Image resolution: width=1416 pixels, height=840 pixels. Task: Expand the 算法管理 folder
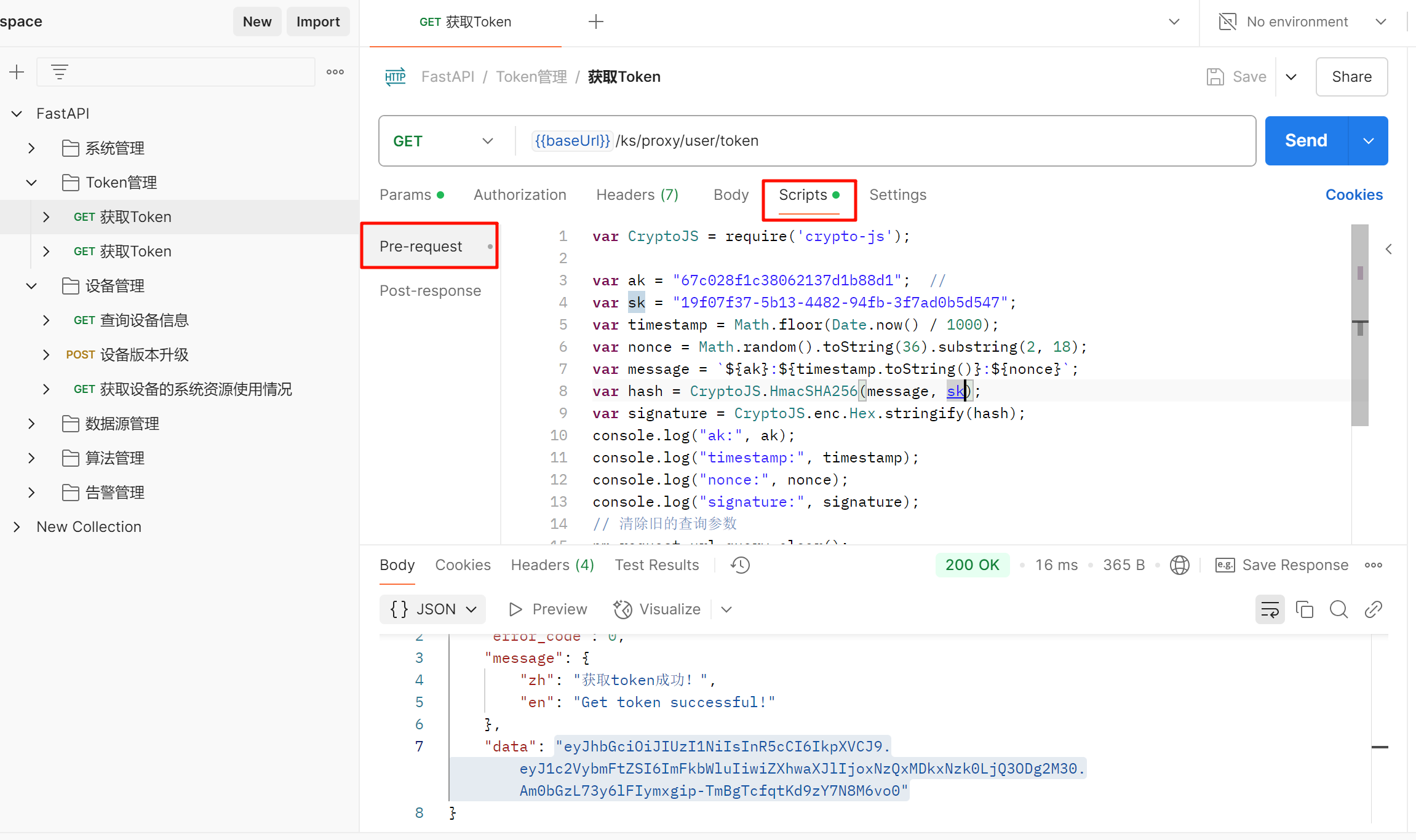(31, 458)
